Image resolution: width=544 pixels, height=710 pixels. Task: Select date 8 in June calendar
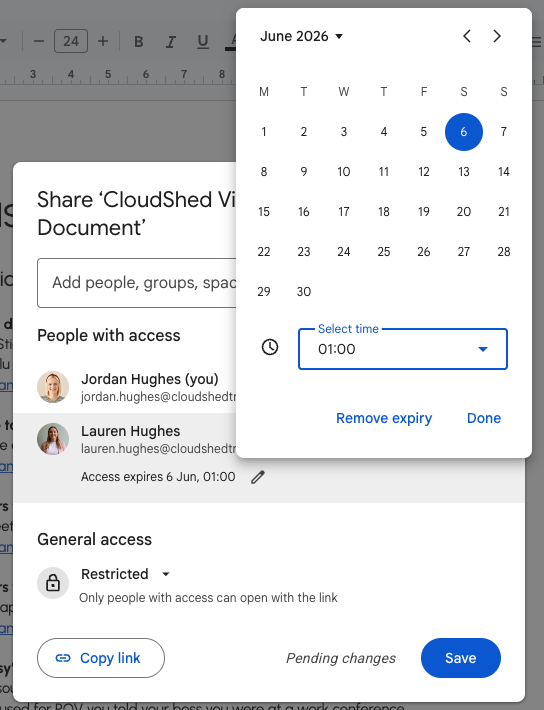pos(264,172)
